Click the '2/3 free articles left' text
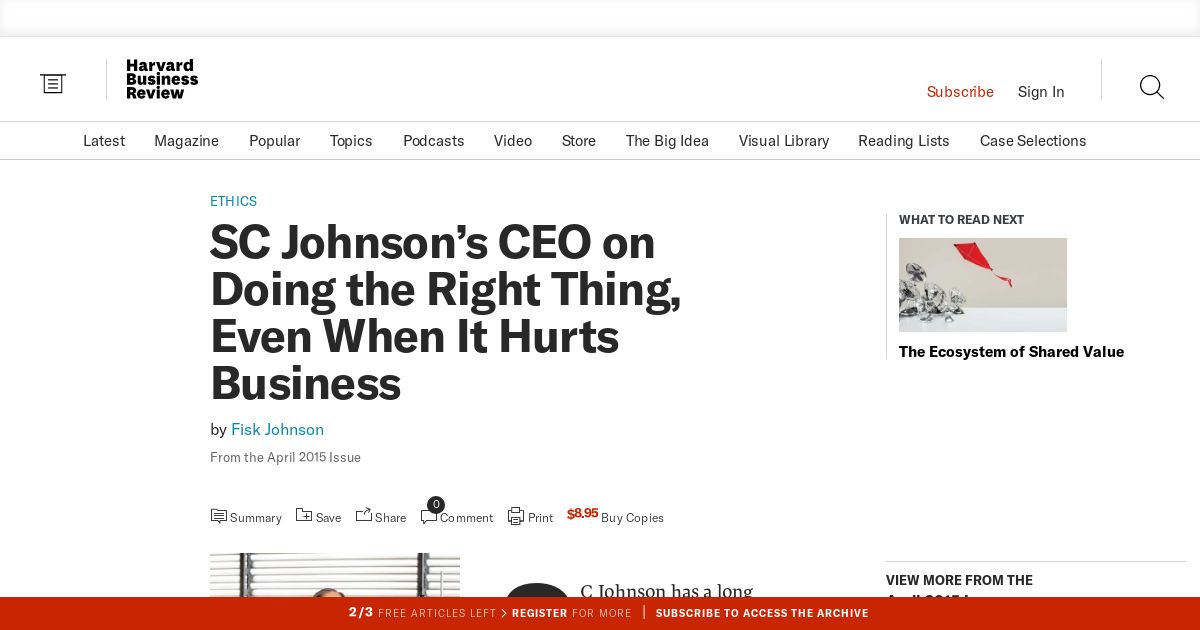This screenshot has width=1200, height=630. [422, 613]
